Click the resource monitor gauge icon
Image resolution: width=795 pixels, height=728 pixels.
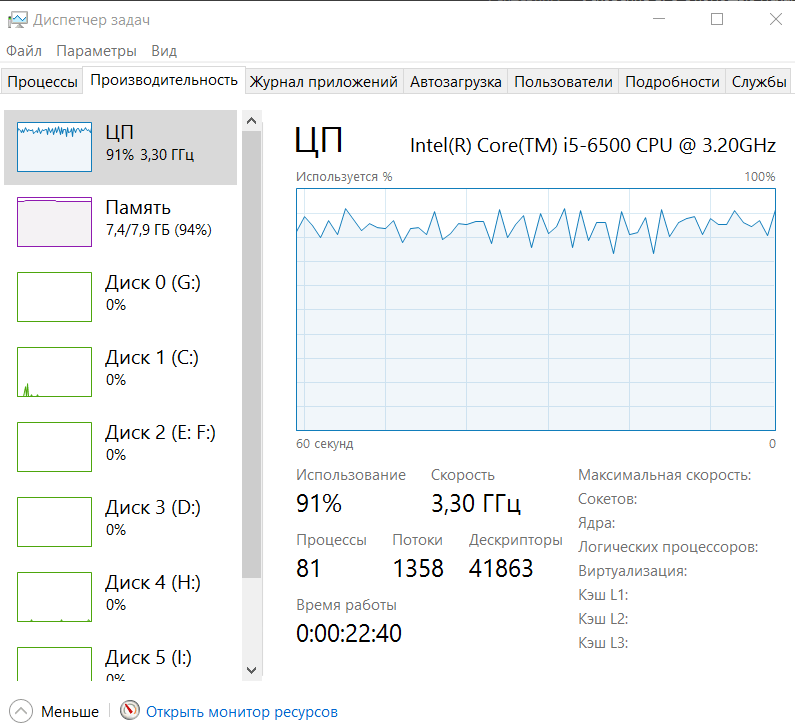coord(130,710)
